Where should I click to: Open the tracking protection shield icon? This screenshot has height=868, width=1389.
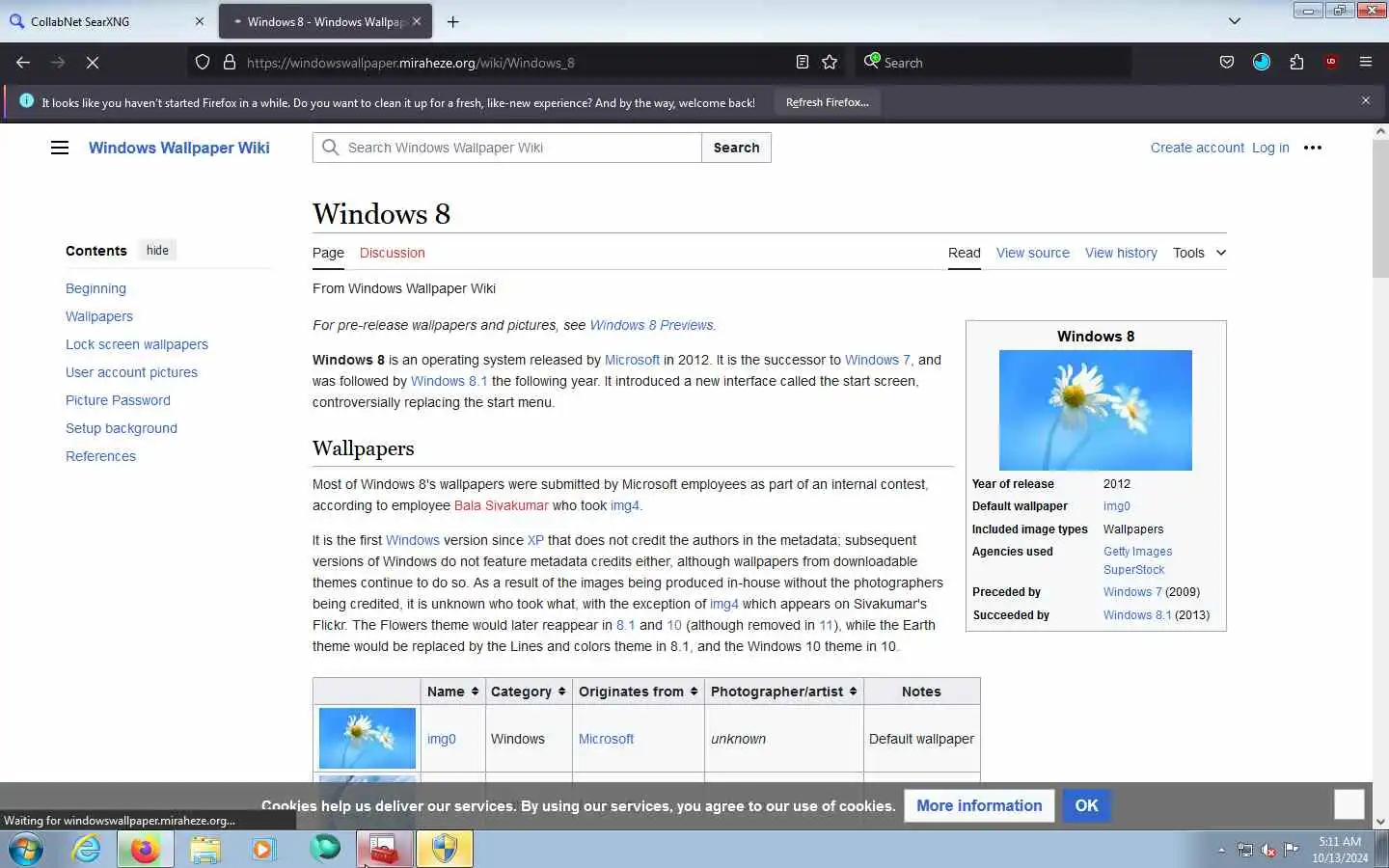pyautogui.click(x=203, y=63)
